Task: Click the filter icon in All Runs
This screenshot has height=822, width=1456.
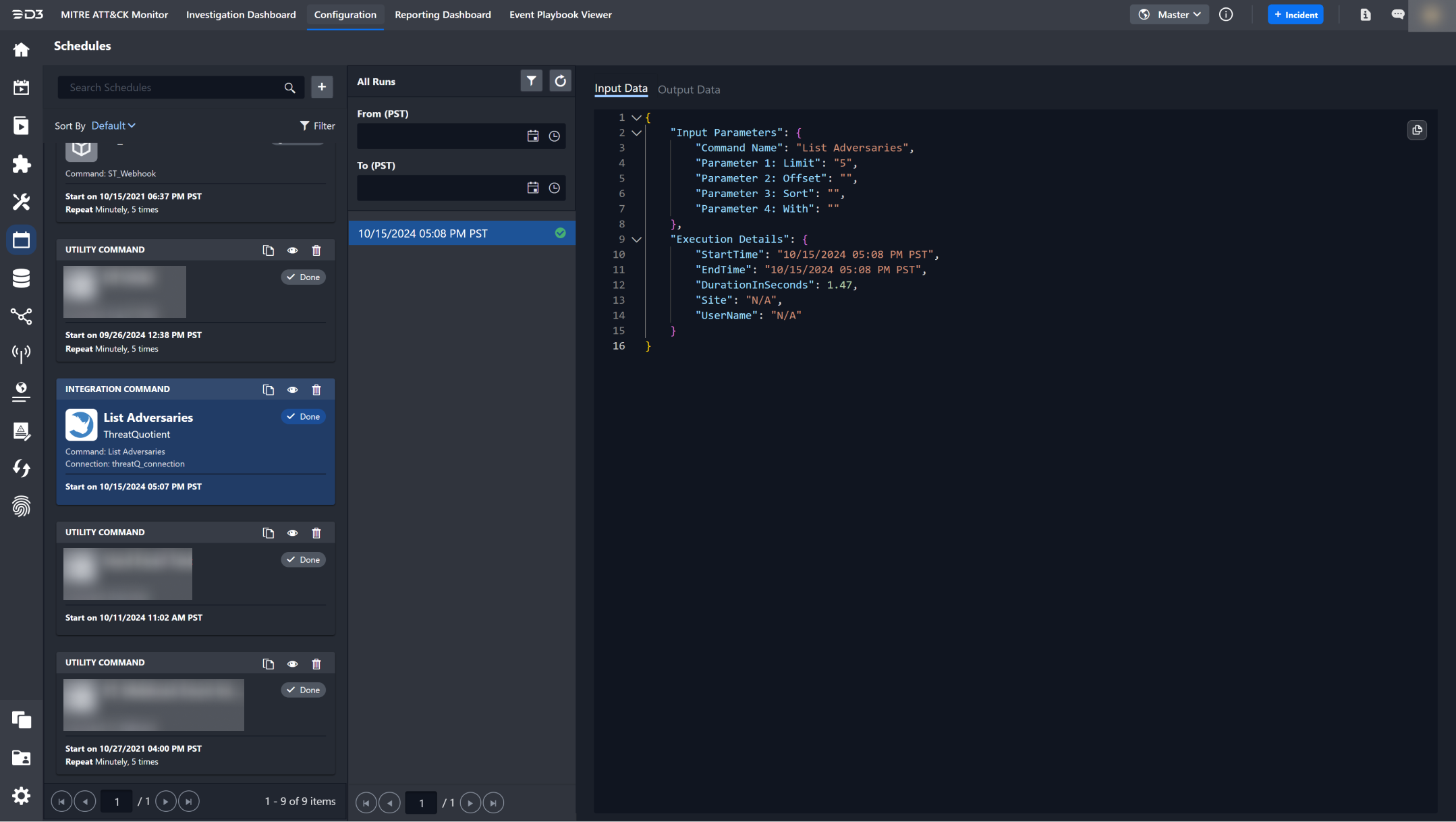Action: [x=531, y=81]
